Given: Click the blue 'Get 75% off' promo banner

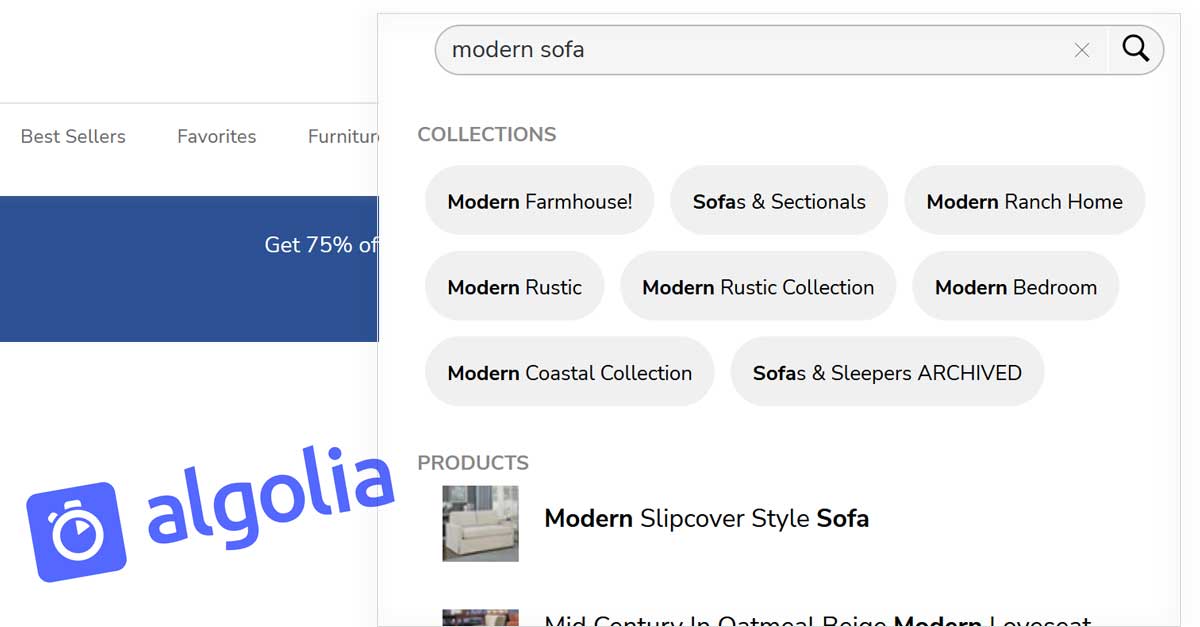Looking at the screenshot, I should (x=189, y=269).
